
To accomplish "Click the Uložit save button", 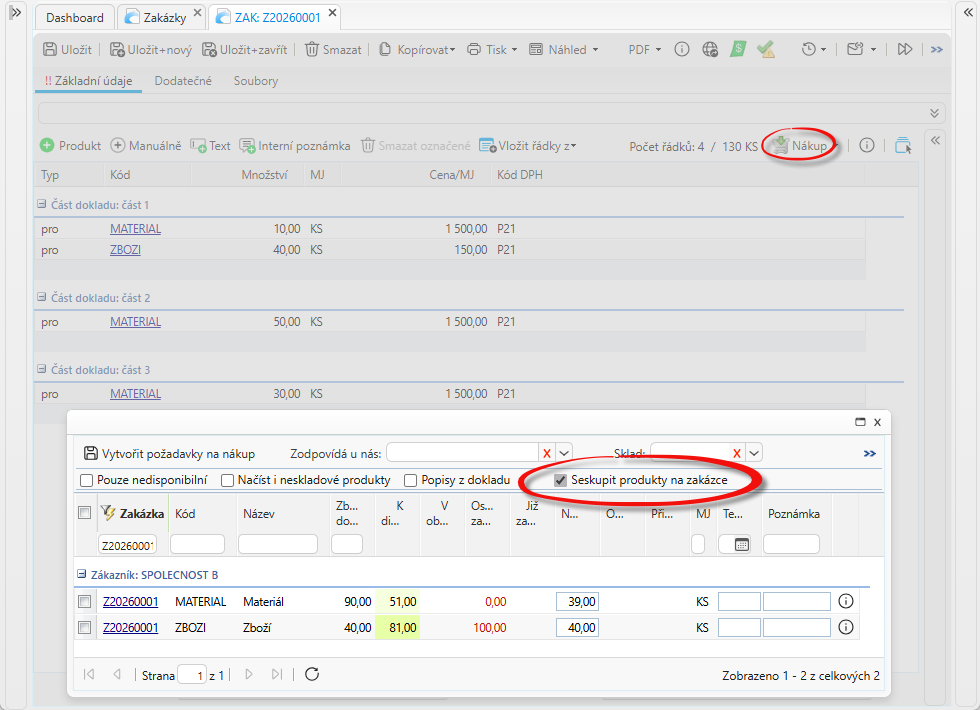I will click(68, 49).
